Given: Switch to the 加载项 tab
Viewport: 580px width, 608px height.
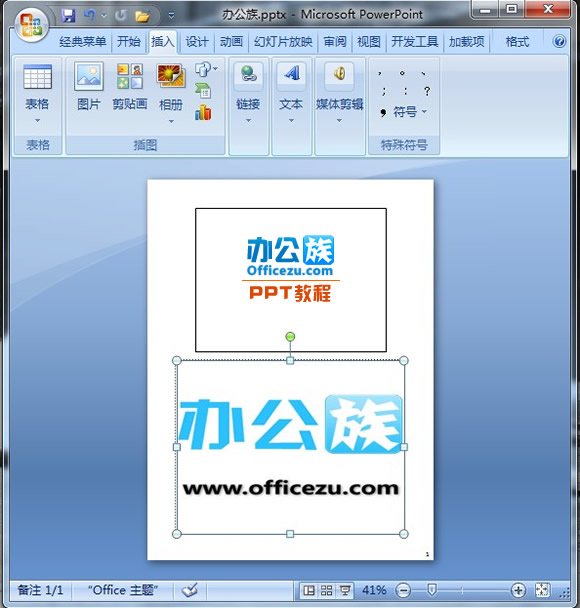Looking at the screenshot, I should click(466, 41).
